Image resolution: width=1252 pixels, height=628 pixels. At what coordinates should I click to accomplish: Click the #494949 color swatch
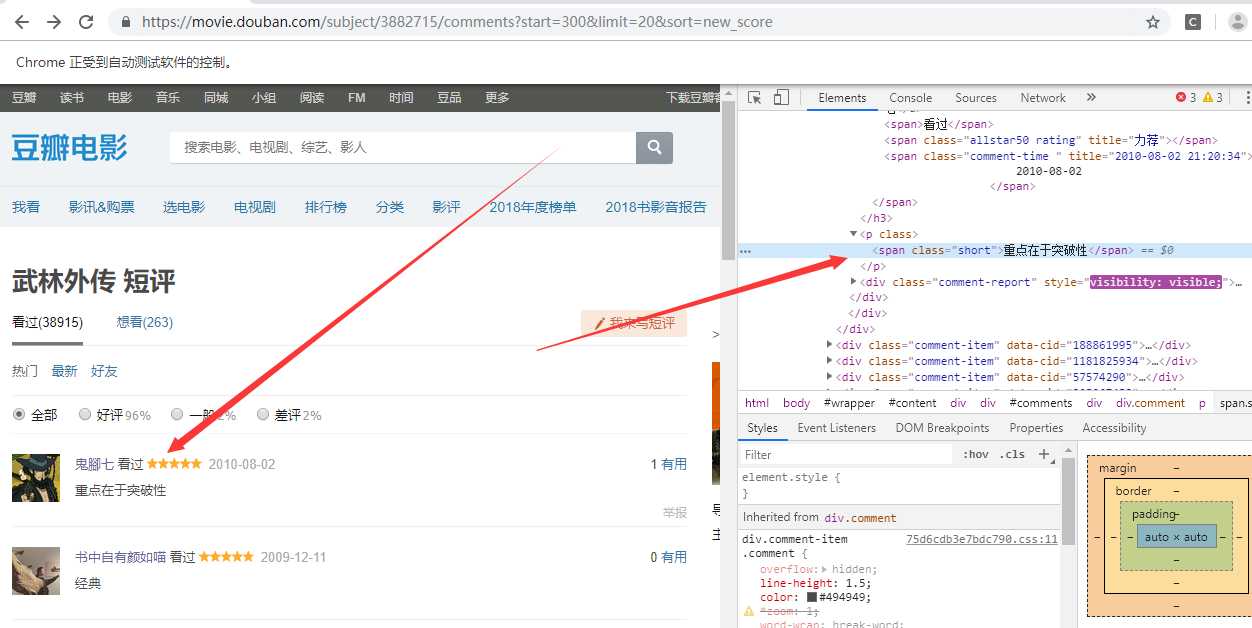click(811, 597)
